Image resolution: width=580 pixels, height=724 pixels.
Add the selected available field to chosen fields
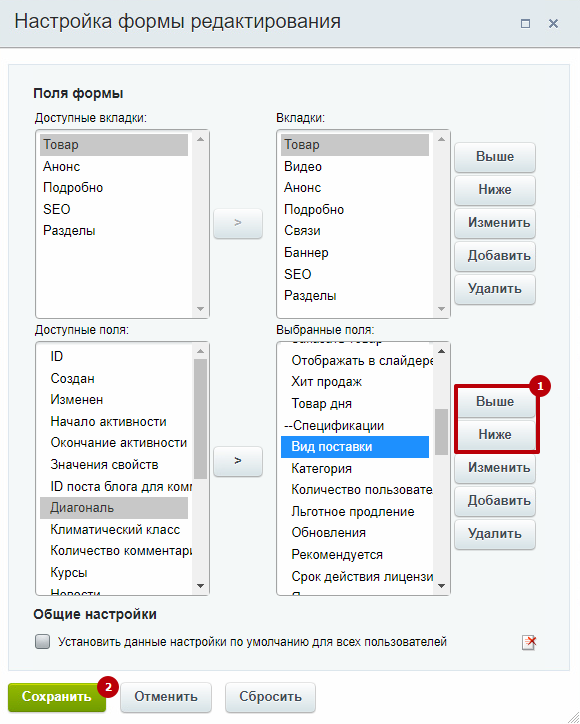(238, 461)
